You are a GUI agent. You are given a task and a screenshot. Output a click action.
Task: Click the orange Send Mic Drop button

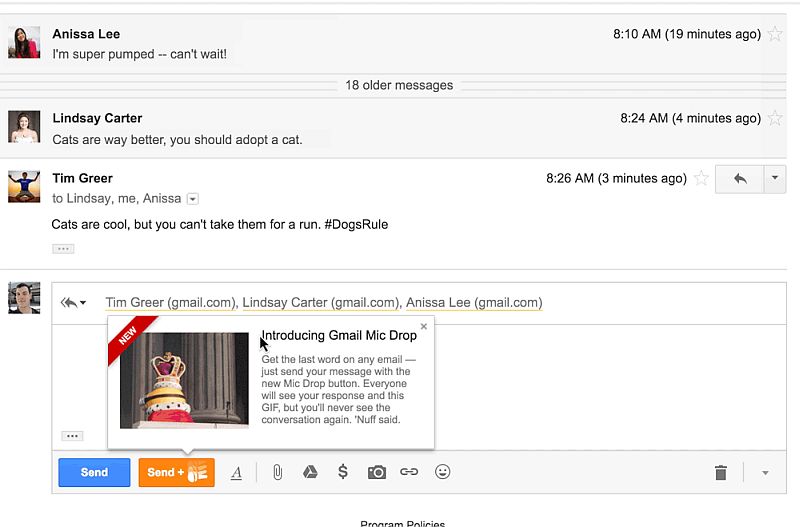[x=176, y=472]
